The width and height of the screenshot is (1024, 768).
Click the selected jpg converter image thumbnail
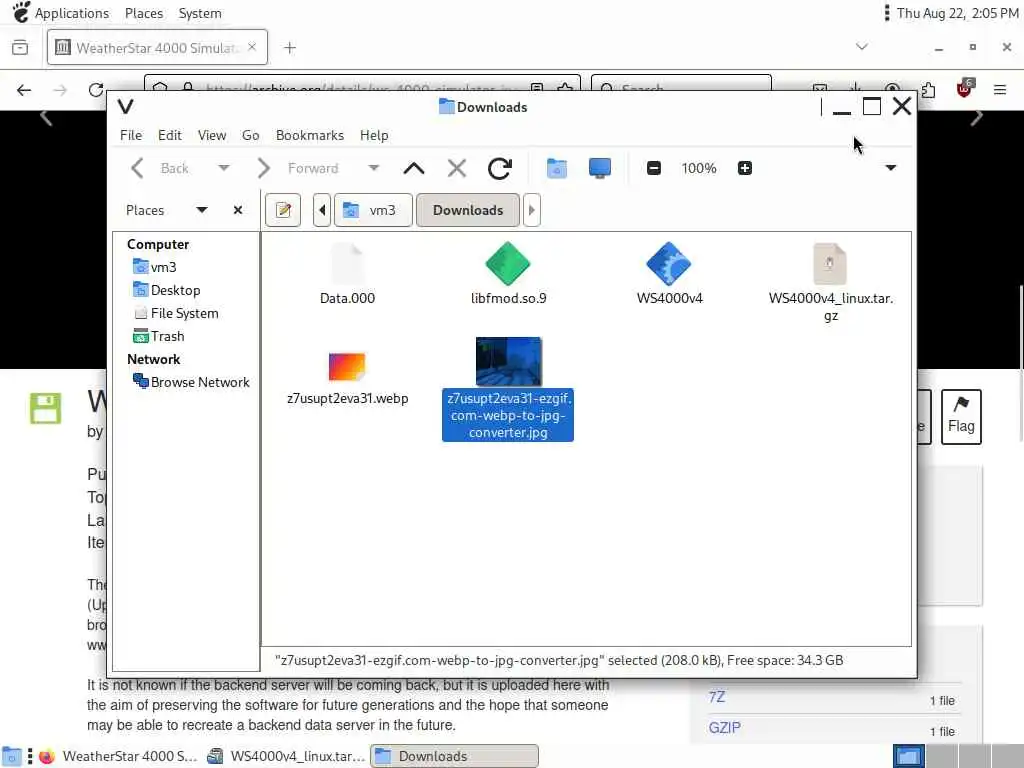(508, 361)
